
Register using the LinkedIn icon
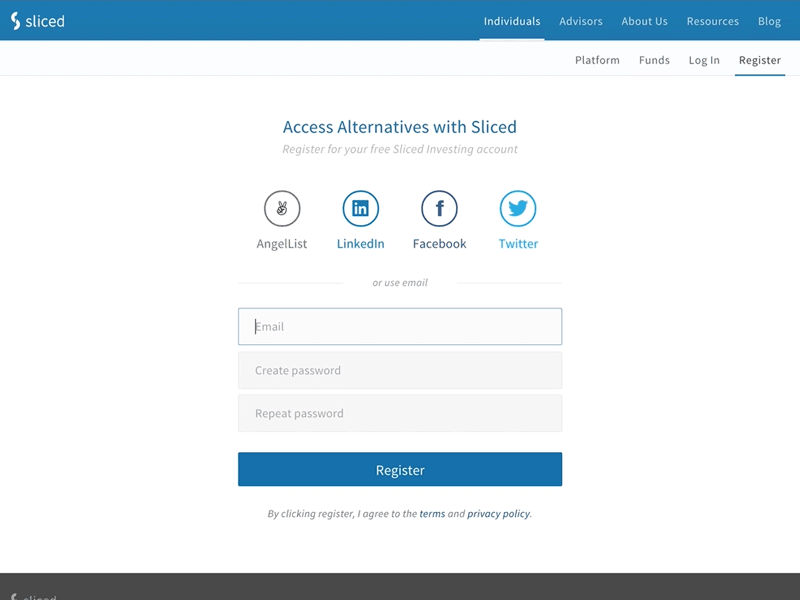click(x=360, y=210)
